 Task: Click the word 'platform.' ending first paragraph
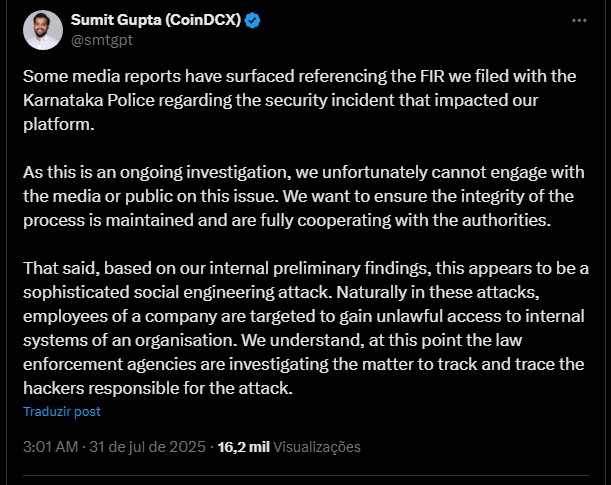pyautogui.click(x=59, y=125)
